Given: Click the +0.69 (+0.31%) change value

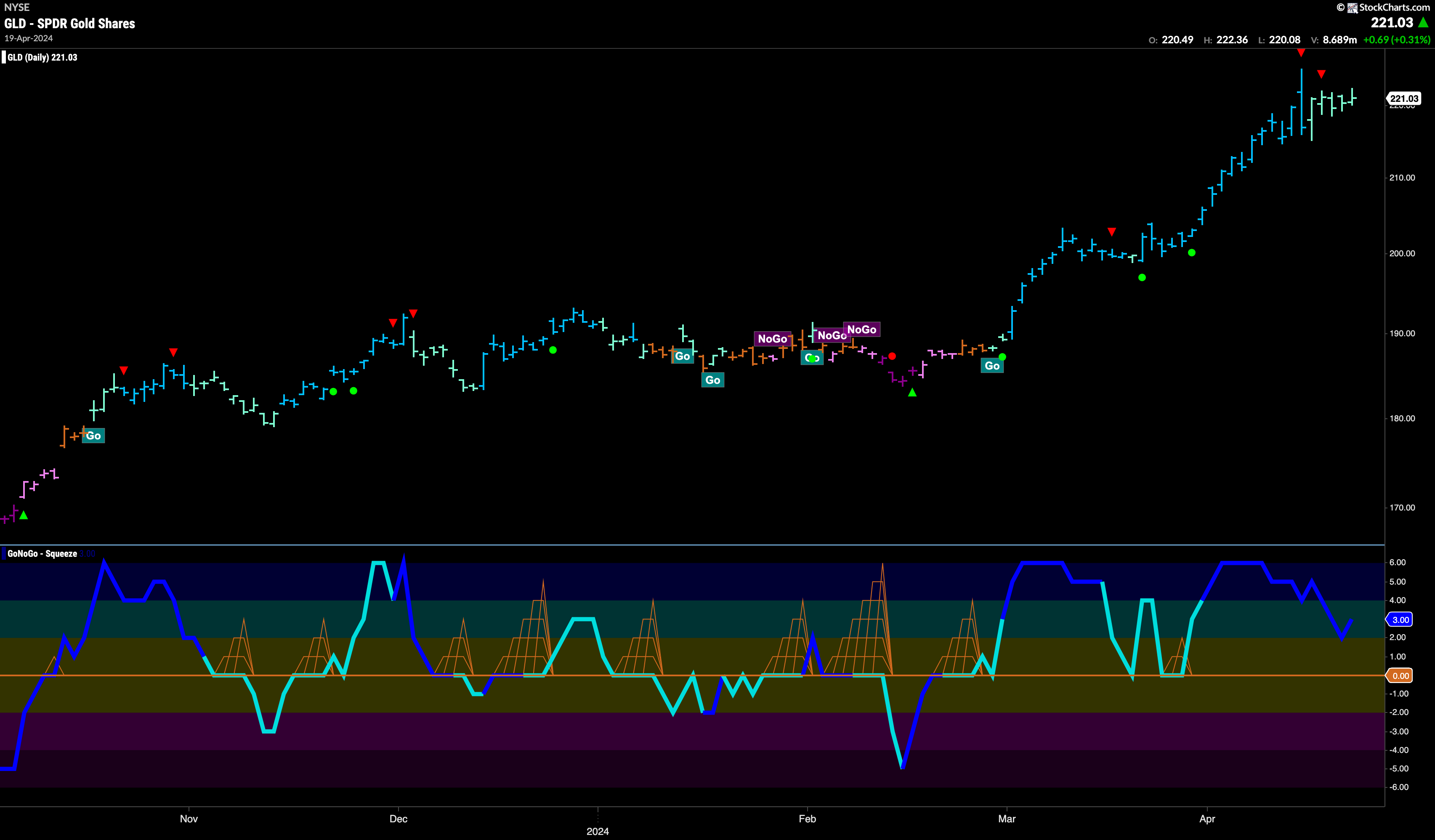Looking at the screenshot, I should tap(1396, 40).
